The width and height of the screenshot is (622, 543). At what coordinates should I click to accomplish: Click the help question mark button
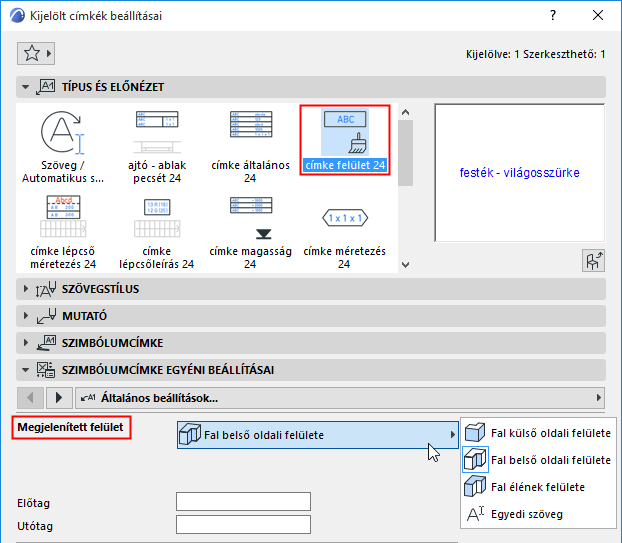[x=551, y=16]
